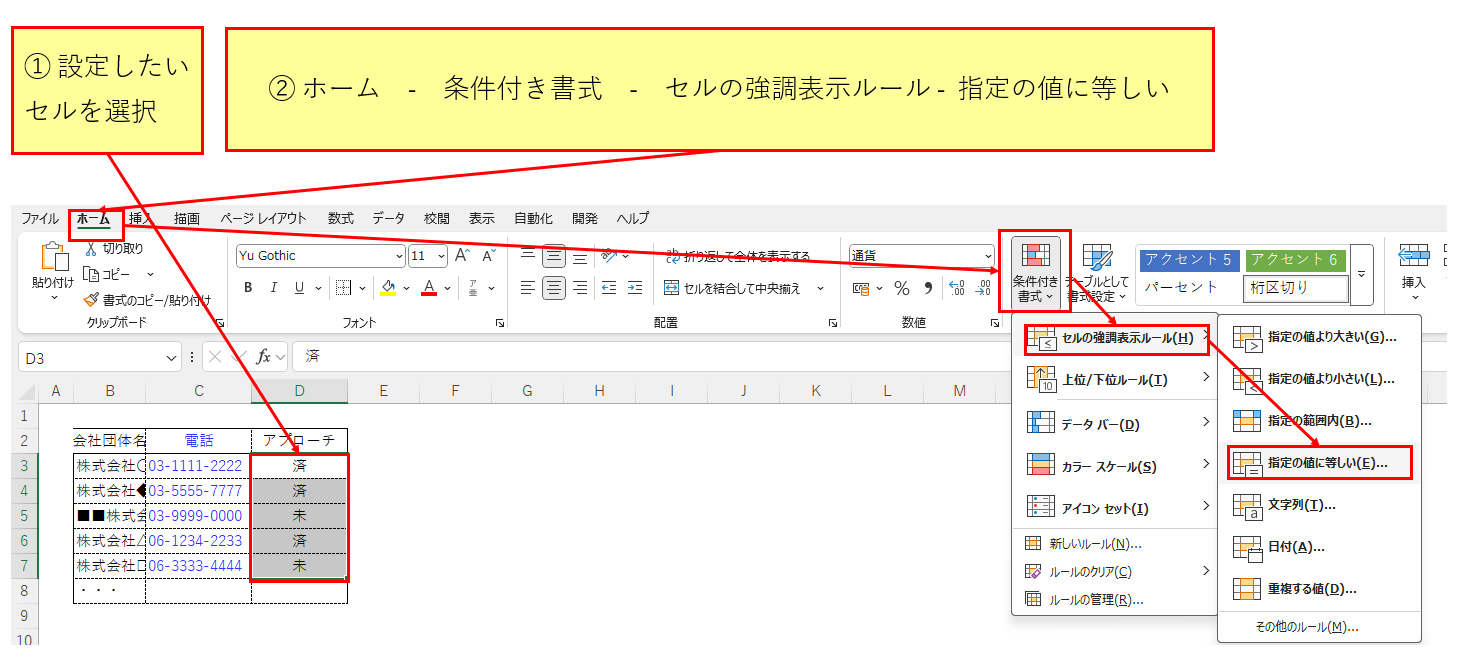
Task: Click the format painter brush icon
Action: (x=92, y=299)
